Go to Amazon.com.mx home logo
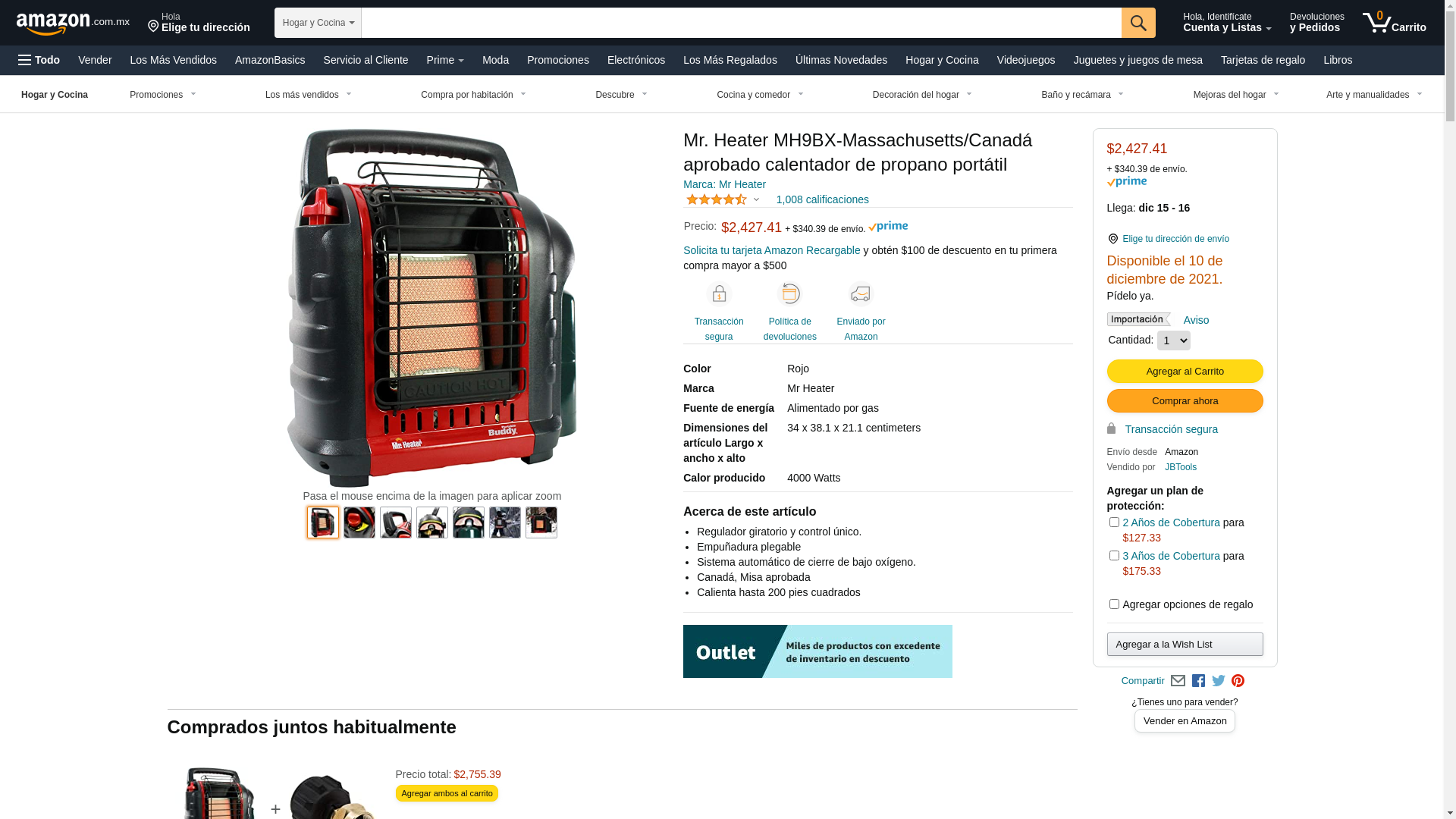The height and width of the screenshot is (819, 1456). 73,23
